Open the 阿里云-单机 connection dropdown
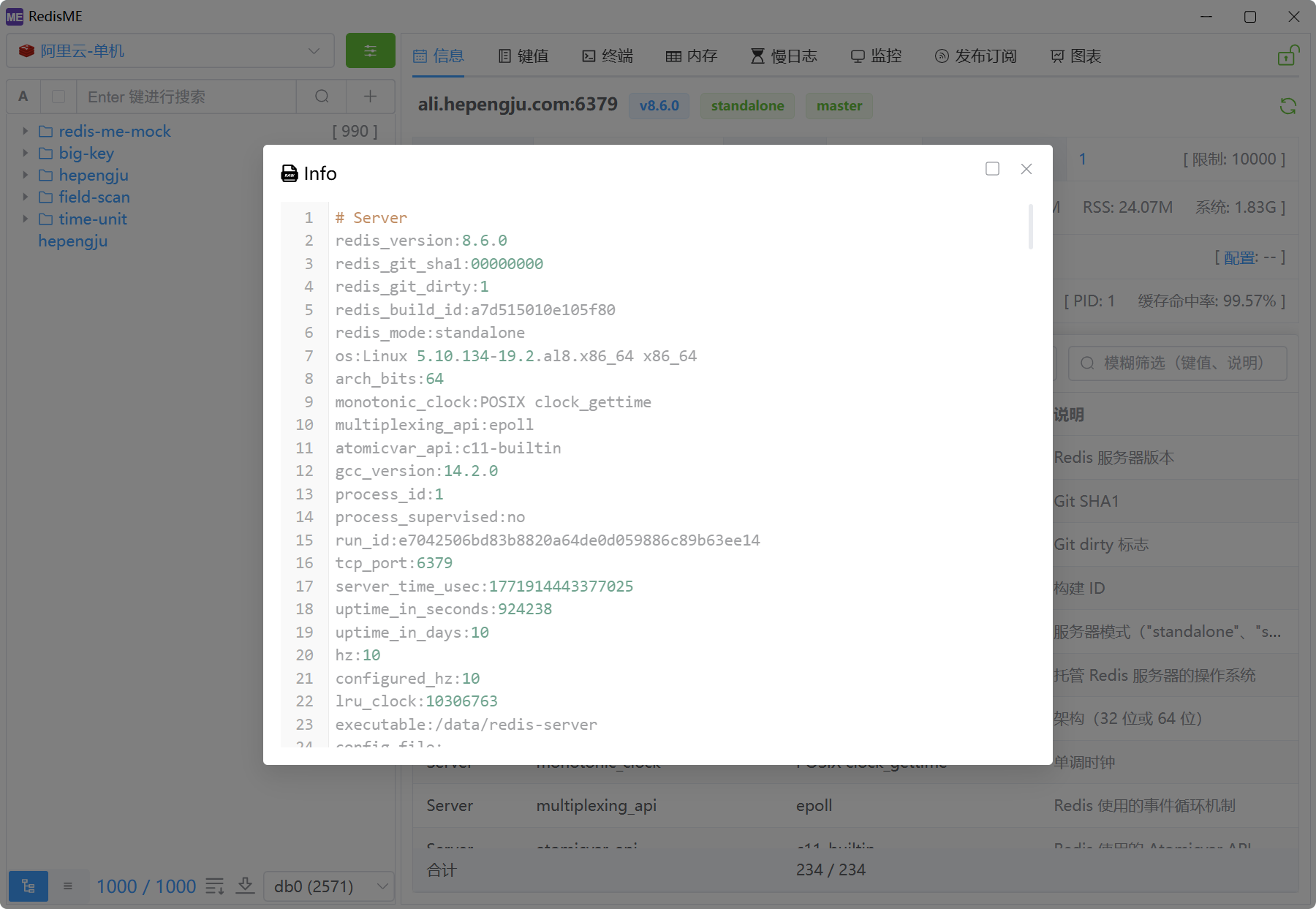 (x=170, y=51)
